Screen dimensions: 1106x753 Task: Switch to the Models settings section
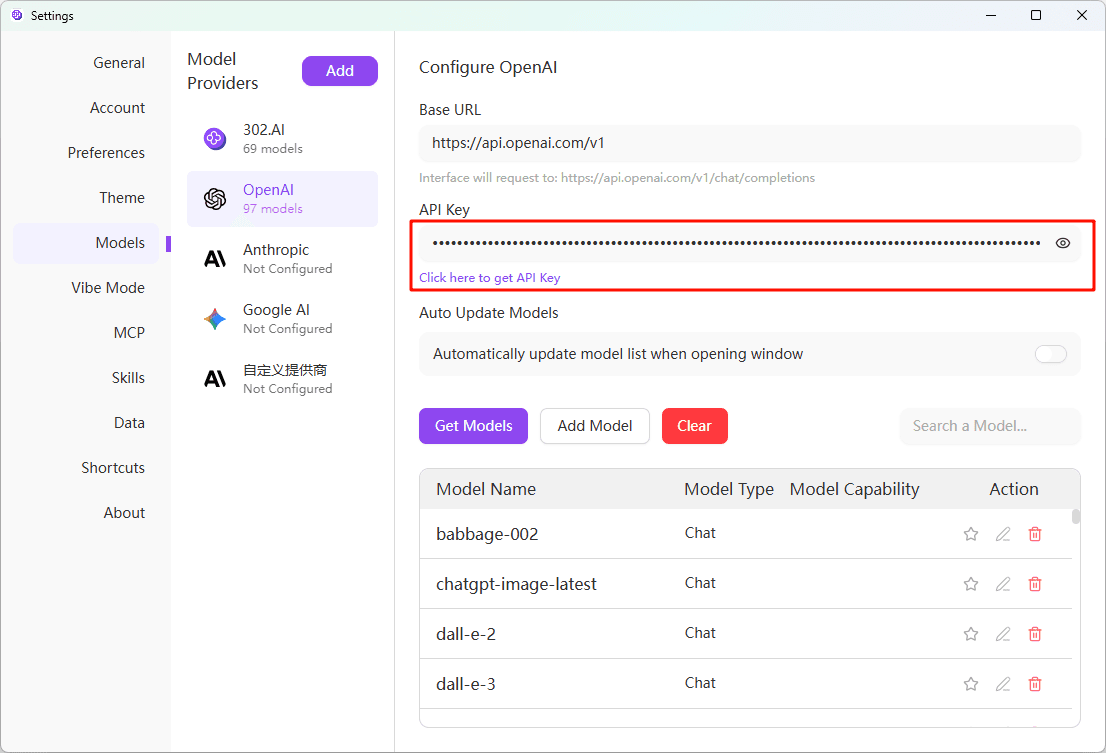[x=120, y=242]
